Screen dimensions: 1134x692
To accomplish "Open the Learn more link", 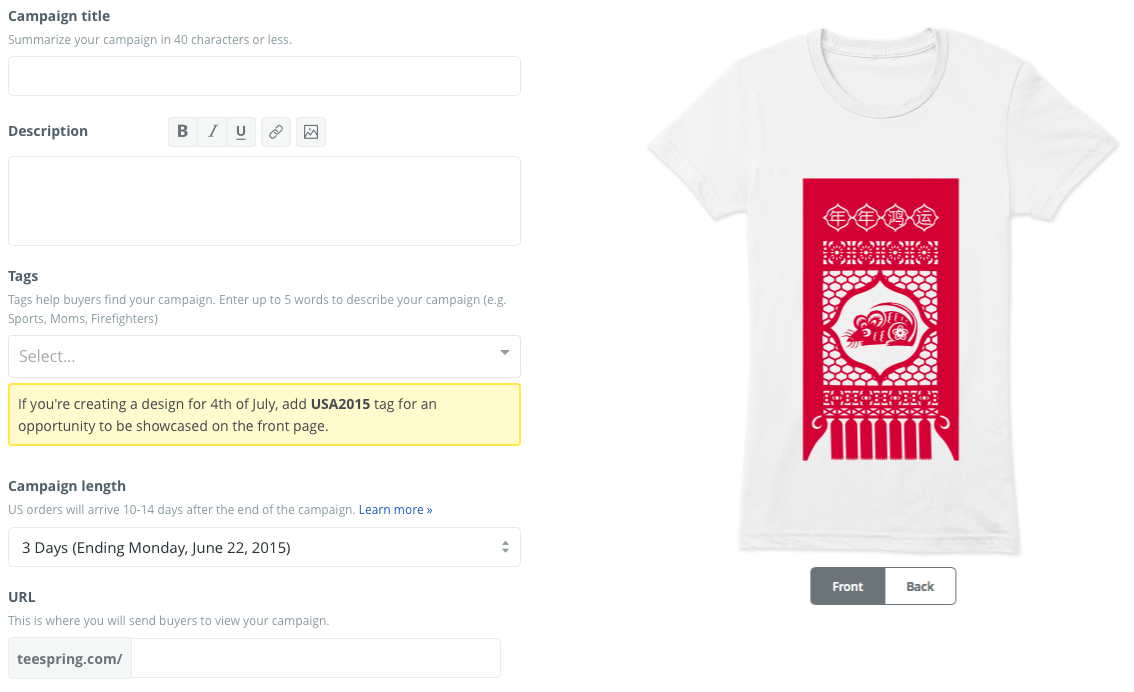I will [x=395, y=510].
